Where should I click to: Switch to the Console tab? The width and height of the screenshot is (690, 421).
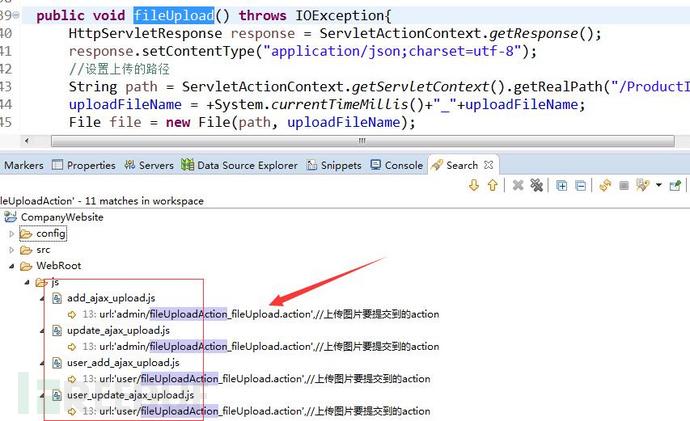pos(396,165)
